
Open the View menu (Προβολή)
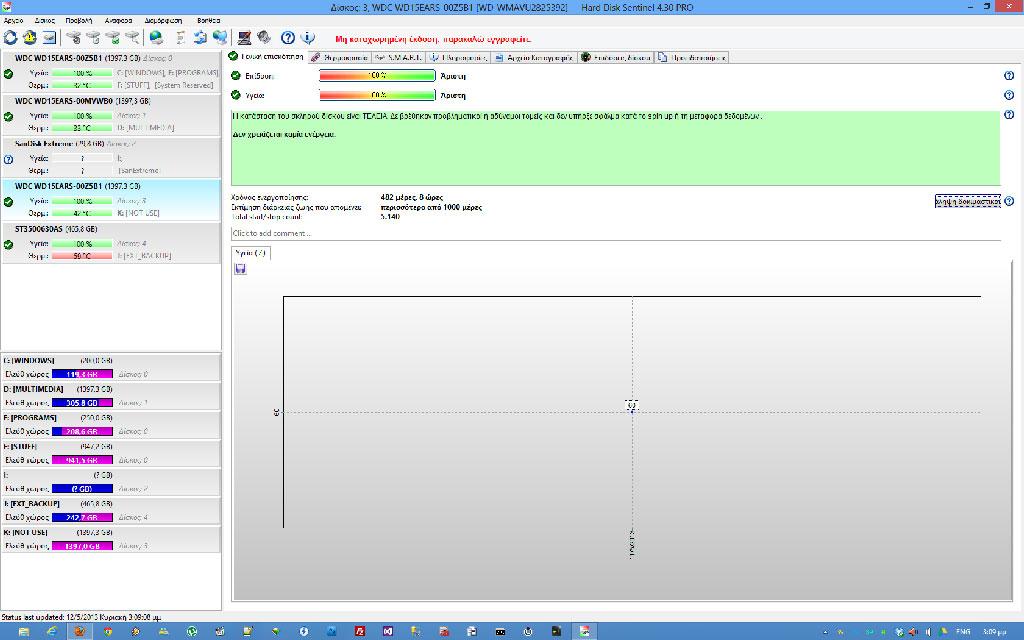point(78,20)
